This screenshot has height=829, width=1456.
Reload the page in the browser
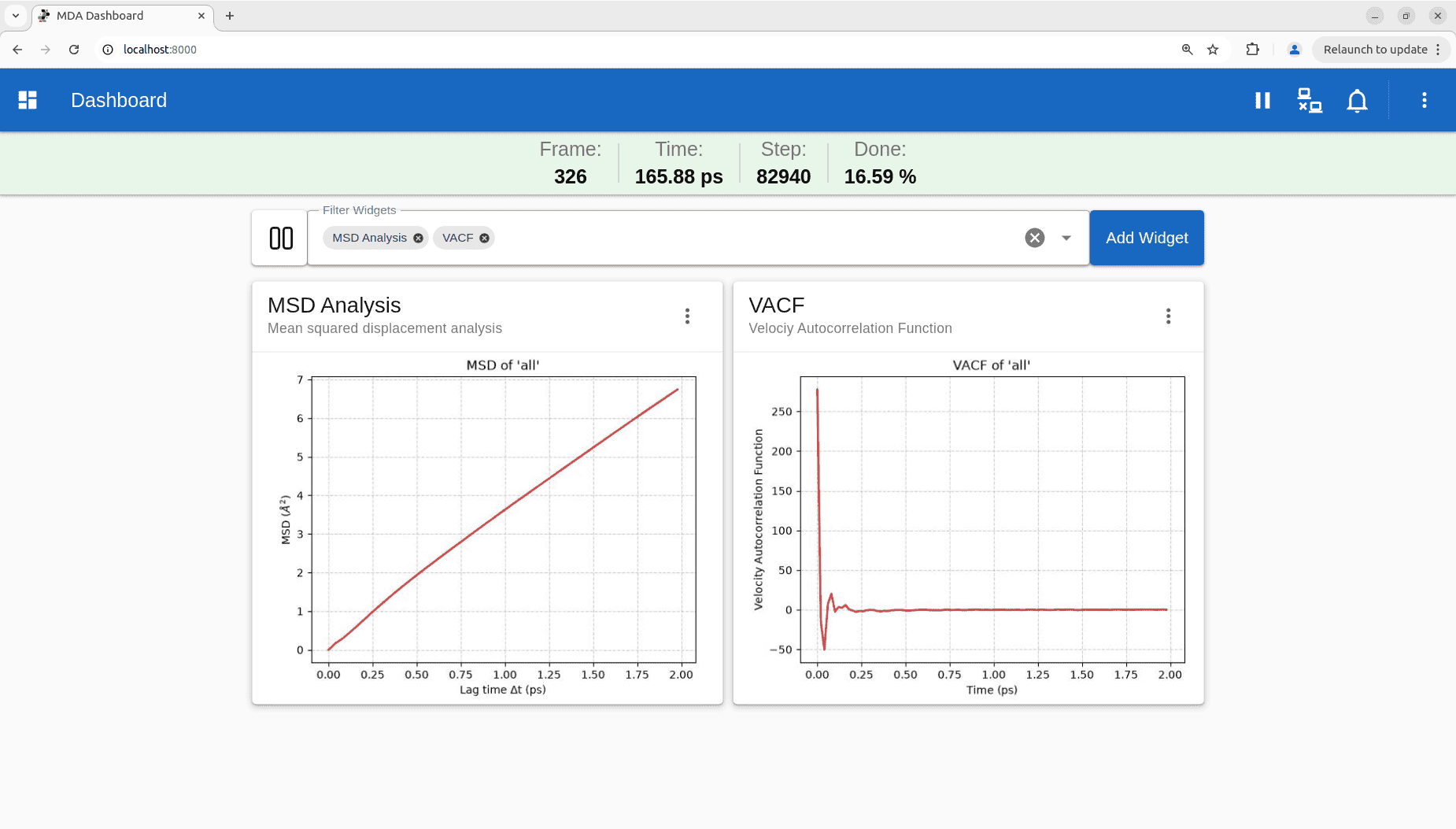74,49
